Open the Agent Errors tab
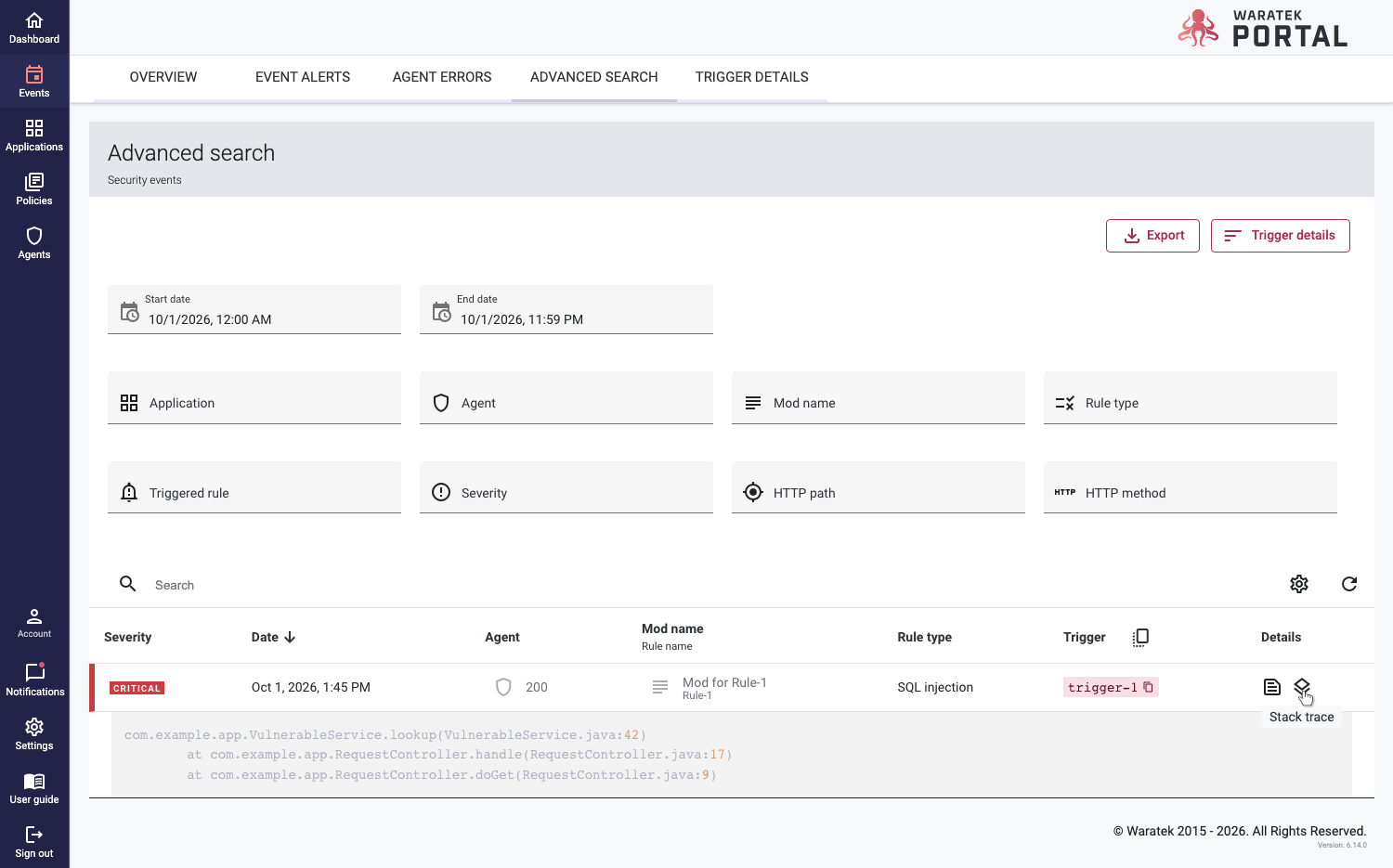This screenshot has height=868, width=1393. (x=442, y=77)
